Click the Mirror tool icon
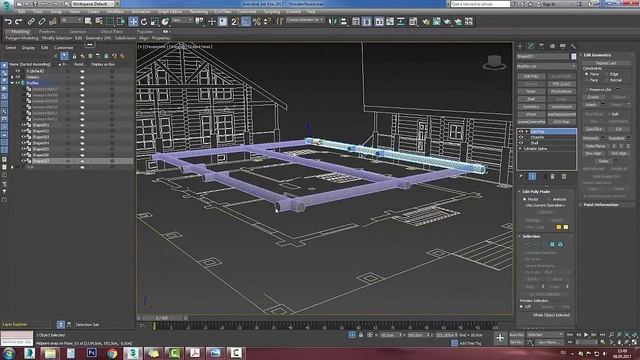640x360 pixels. (333, 22)
